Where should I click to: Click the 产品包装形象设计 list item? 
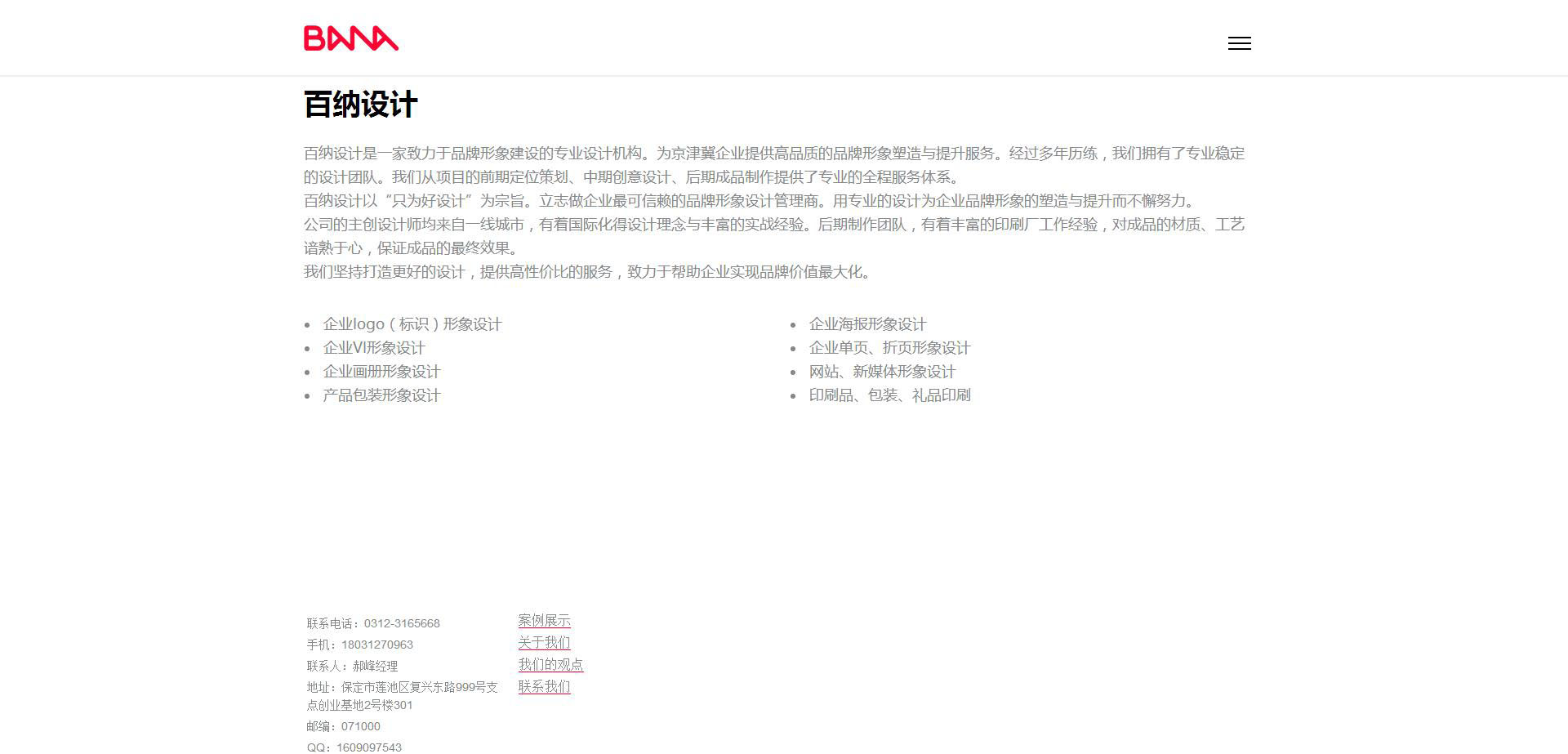(x=381, y=395)
